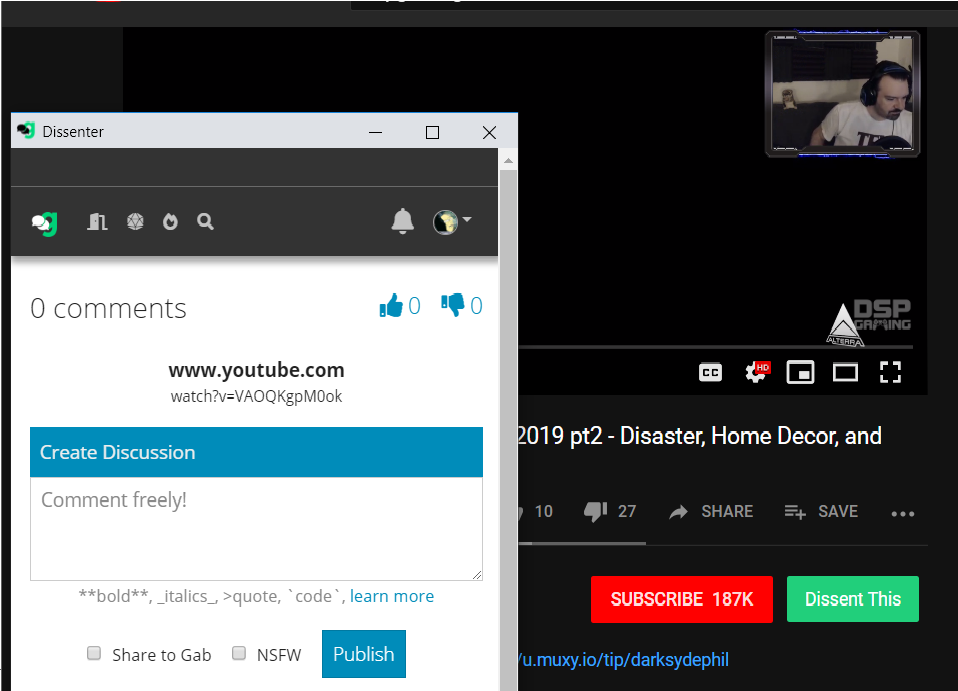Click the SUBSCRIBE 187K button

[682, 599]
